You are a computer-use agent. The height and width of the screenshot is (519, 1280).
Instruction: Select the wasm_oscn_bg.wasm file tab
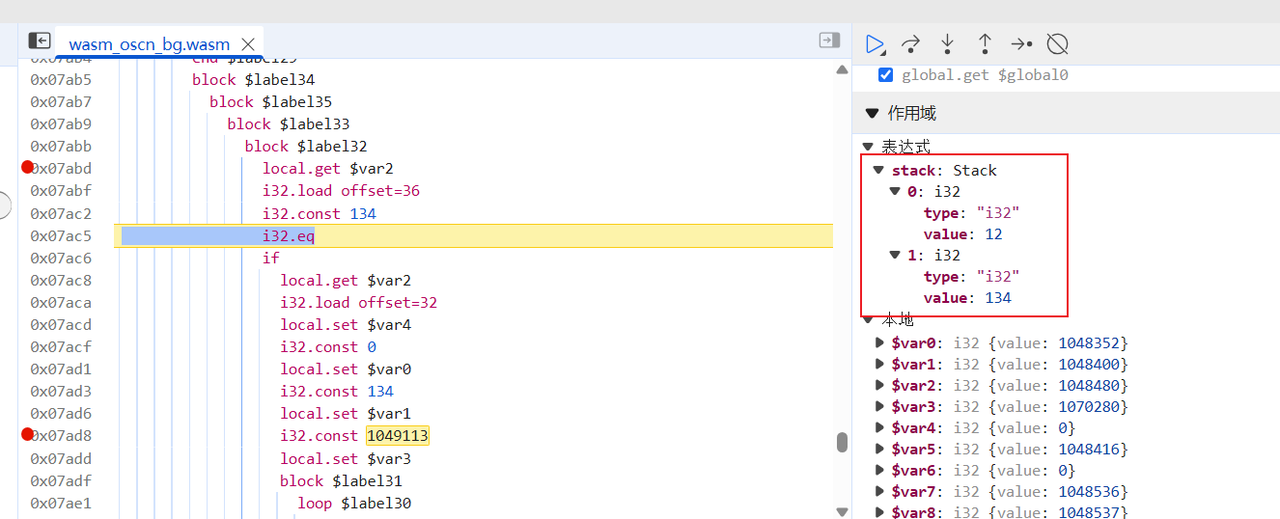[149, 44]
